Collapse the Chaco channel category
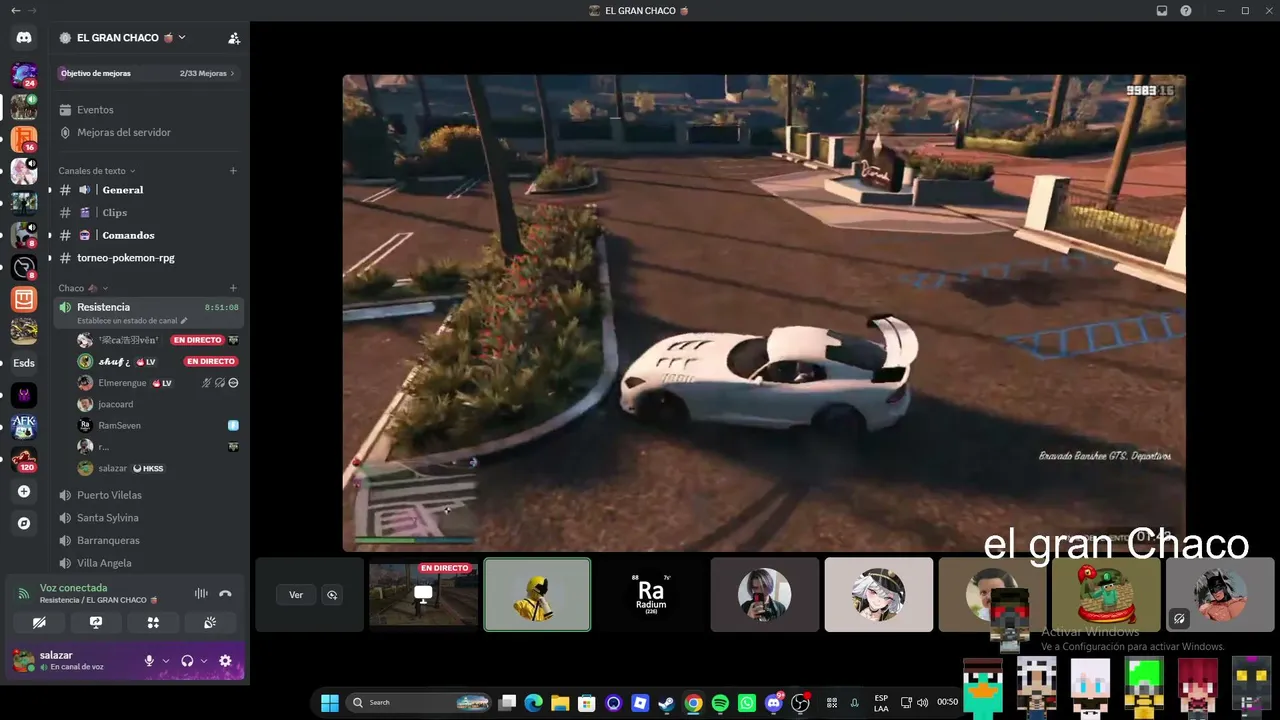The width and height of the screenshot is (1280, 720). pos(83,288)
